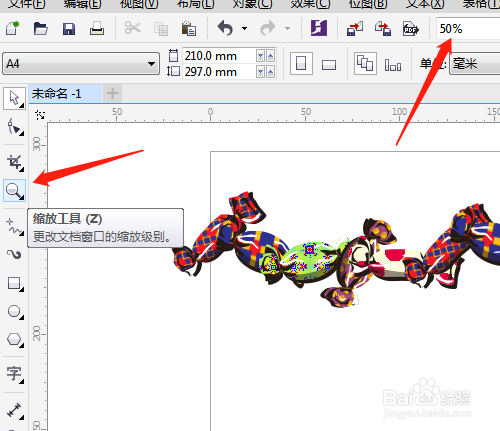Open the redo history dropdown arrow
This screenshot has width=500, height=431.
(287, 29)
